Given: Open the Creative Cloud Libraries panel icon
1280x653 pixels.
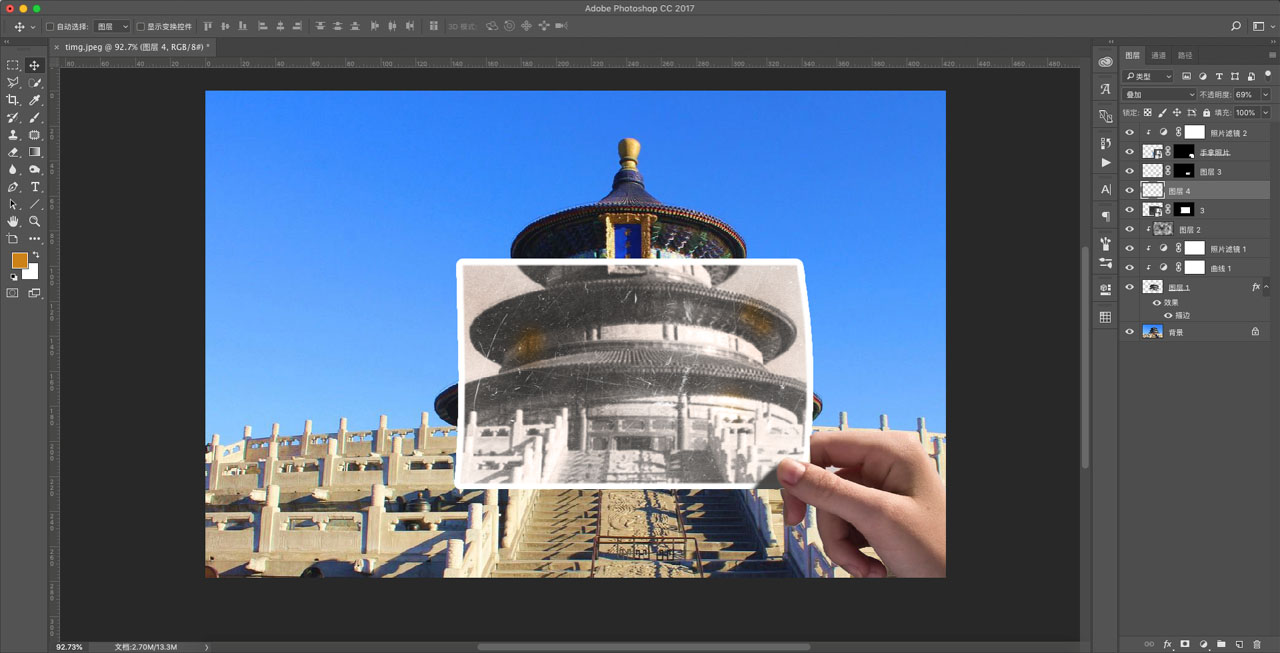Looking at the screenshot, I should (1105, 62).
